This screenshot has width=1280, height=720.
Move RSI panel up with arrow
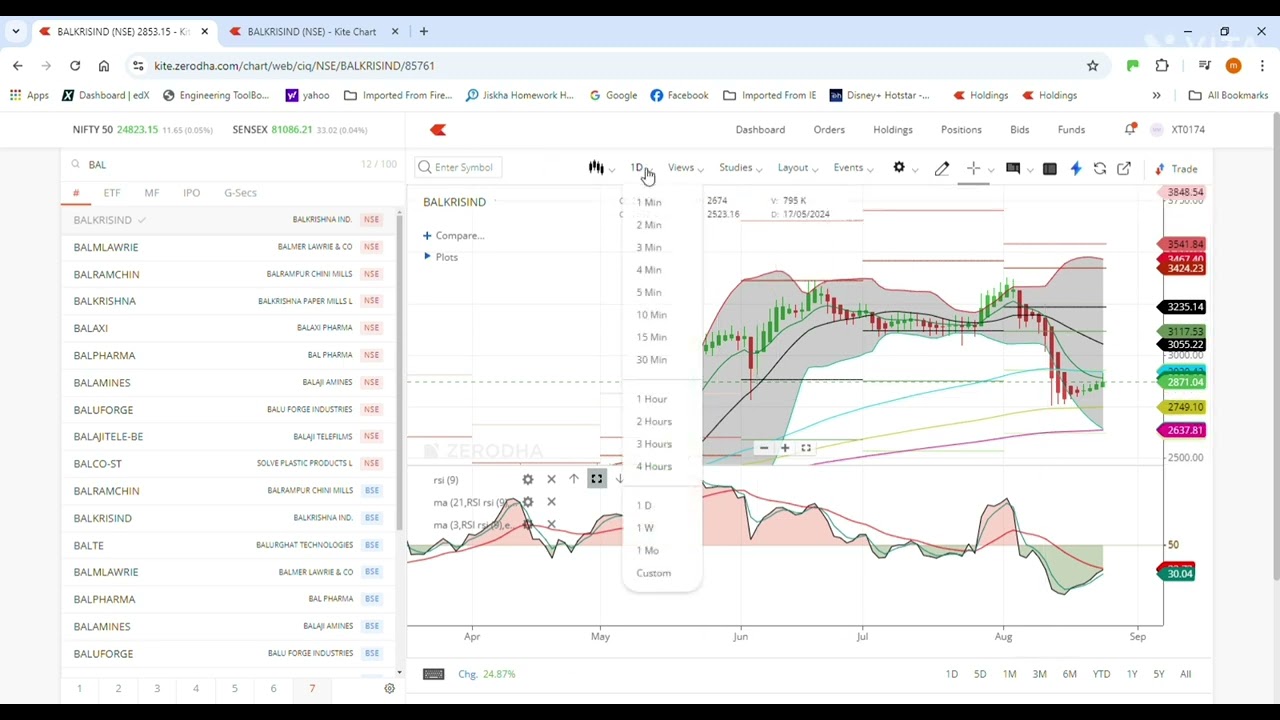coord(574,480)
